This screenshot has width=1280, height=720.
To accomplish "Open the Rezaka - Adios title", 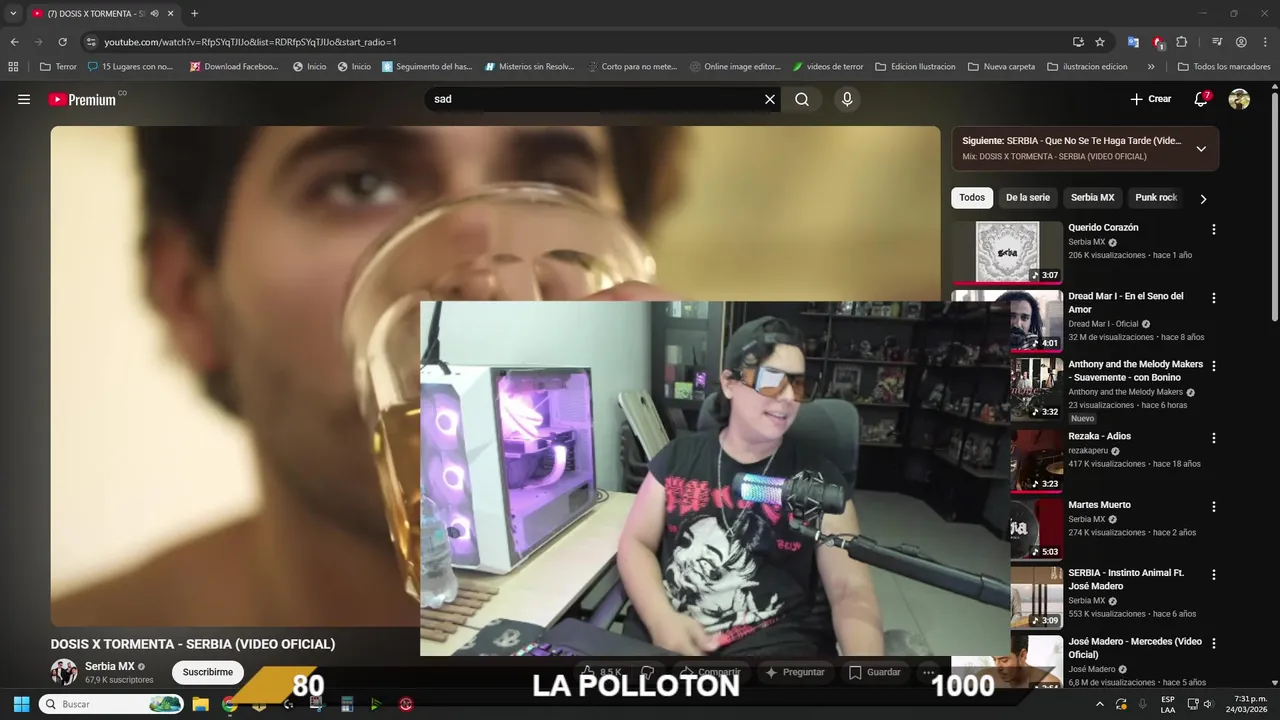I will (x=1099, y=436).
